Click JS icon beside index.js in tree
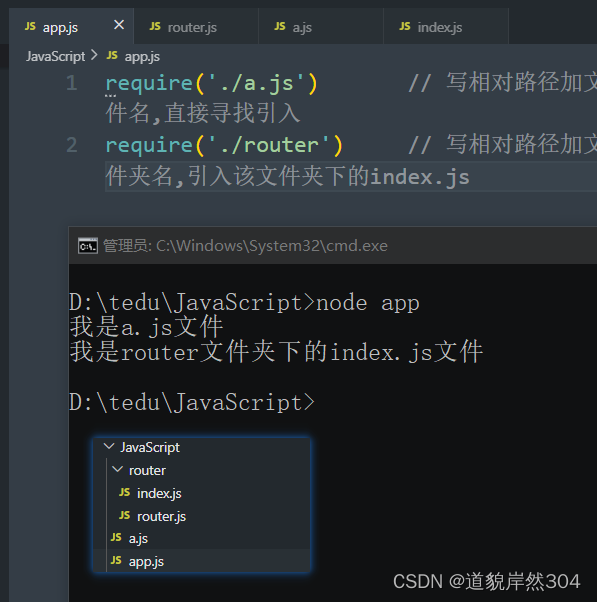Image resolution: width=597 pixels, height=602 pixels. pos(124,492)
